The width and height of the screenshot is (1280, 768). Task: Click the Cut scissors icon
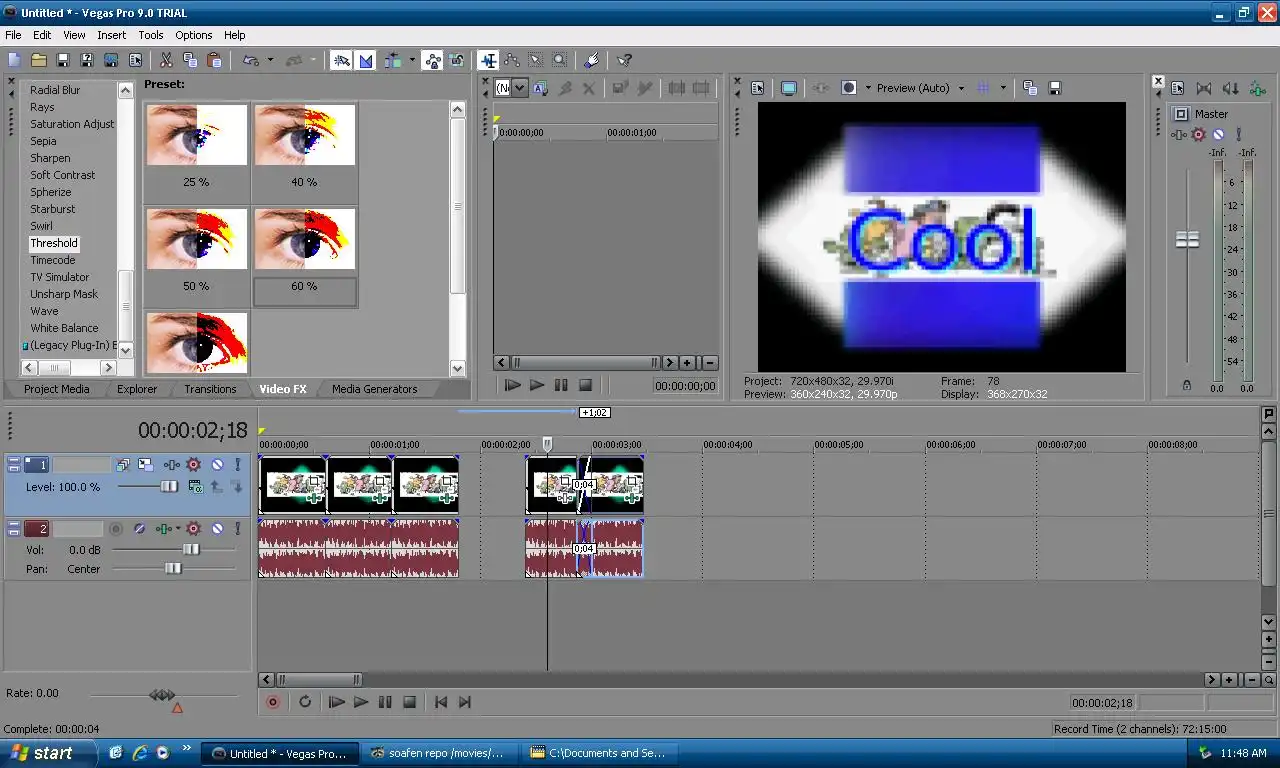pyautogui.click(x=166, y=61)
